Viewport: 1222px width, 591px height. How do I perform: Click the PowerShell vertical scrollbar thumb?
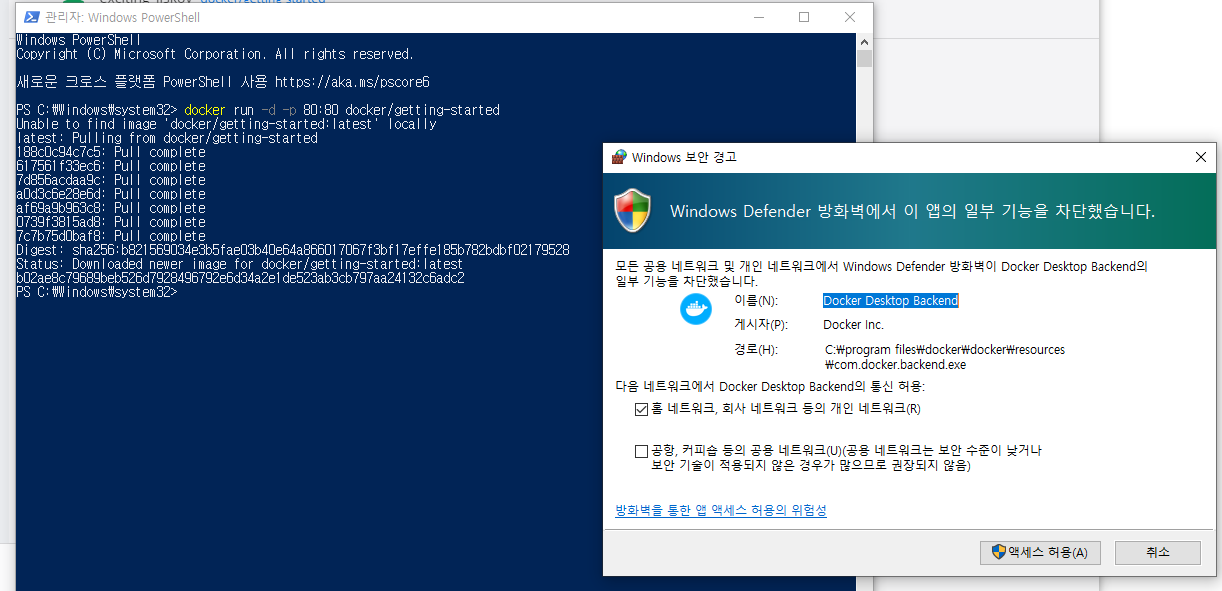(864, 58)
